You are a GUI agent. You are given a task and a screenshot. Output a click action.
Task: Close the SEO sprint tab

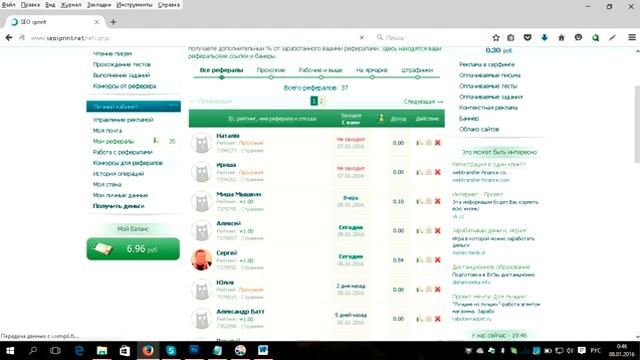click(97, 22)
